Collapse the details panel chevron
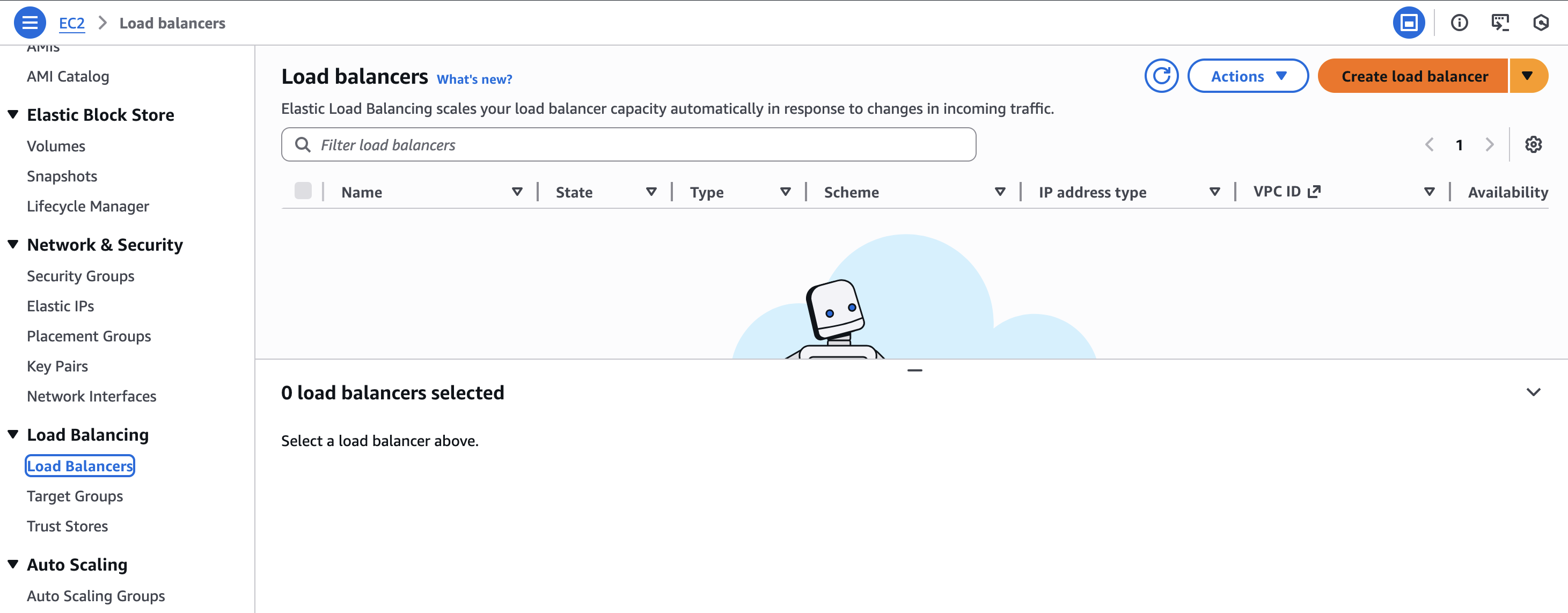 click(x=1533, y=392)
